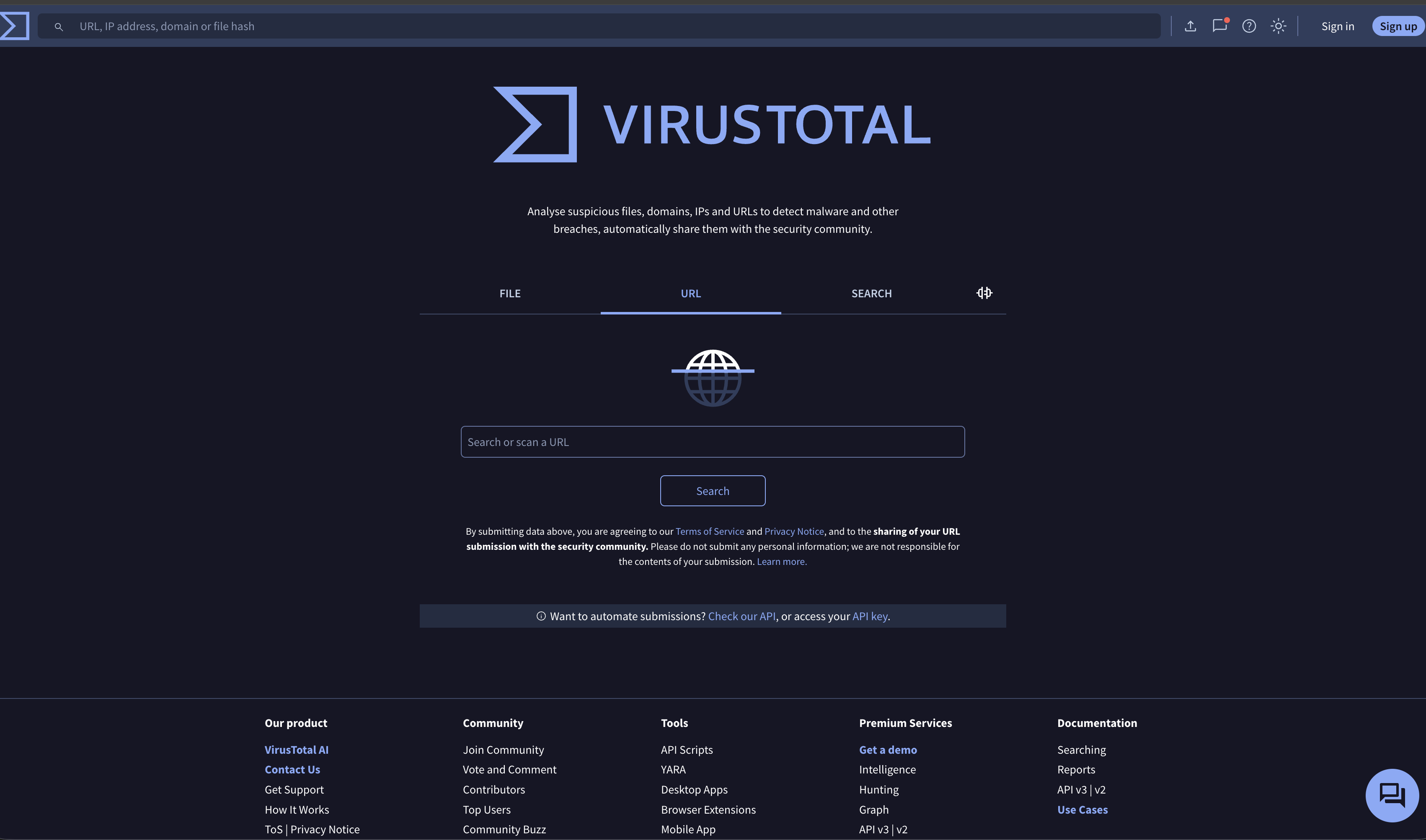Open the Privacy Notice link in disclaimer
This screenshot has height=840, width=1426.
coord(794,531)
